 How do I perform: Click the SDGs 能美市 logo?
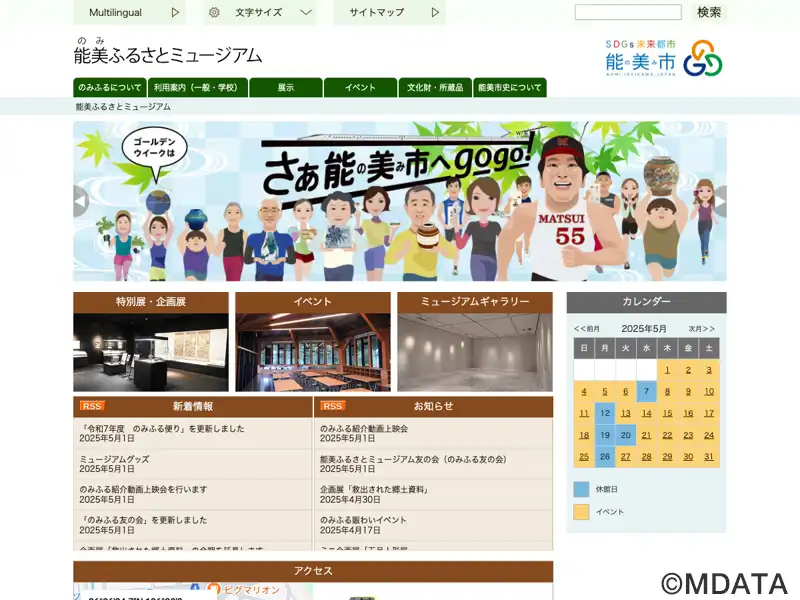663,58
